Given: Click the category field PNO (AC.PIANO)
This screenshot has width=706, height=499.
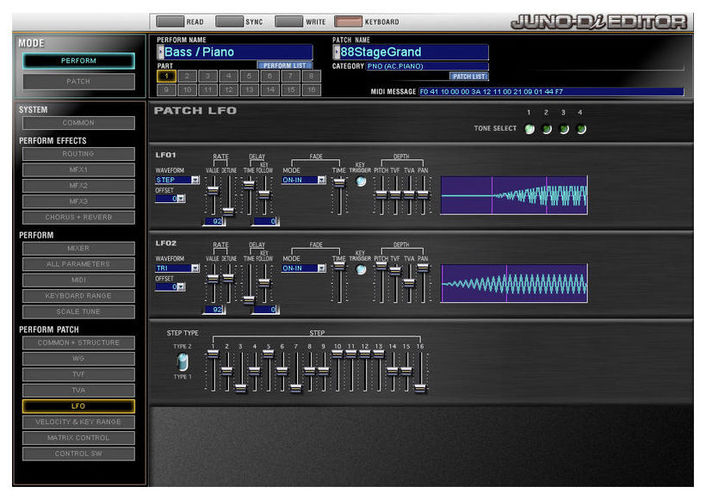Looking at the screenshot, I should click(x=427, y=66).
